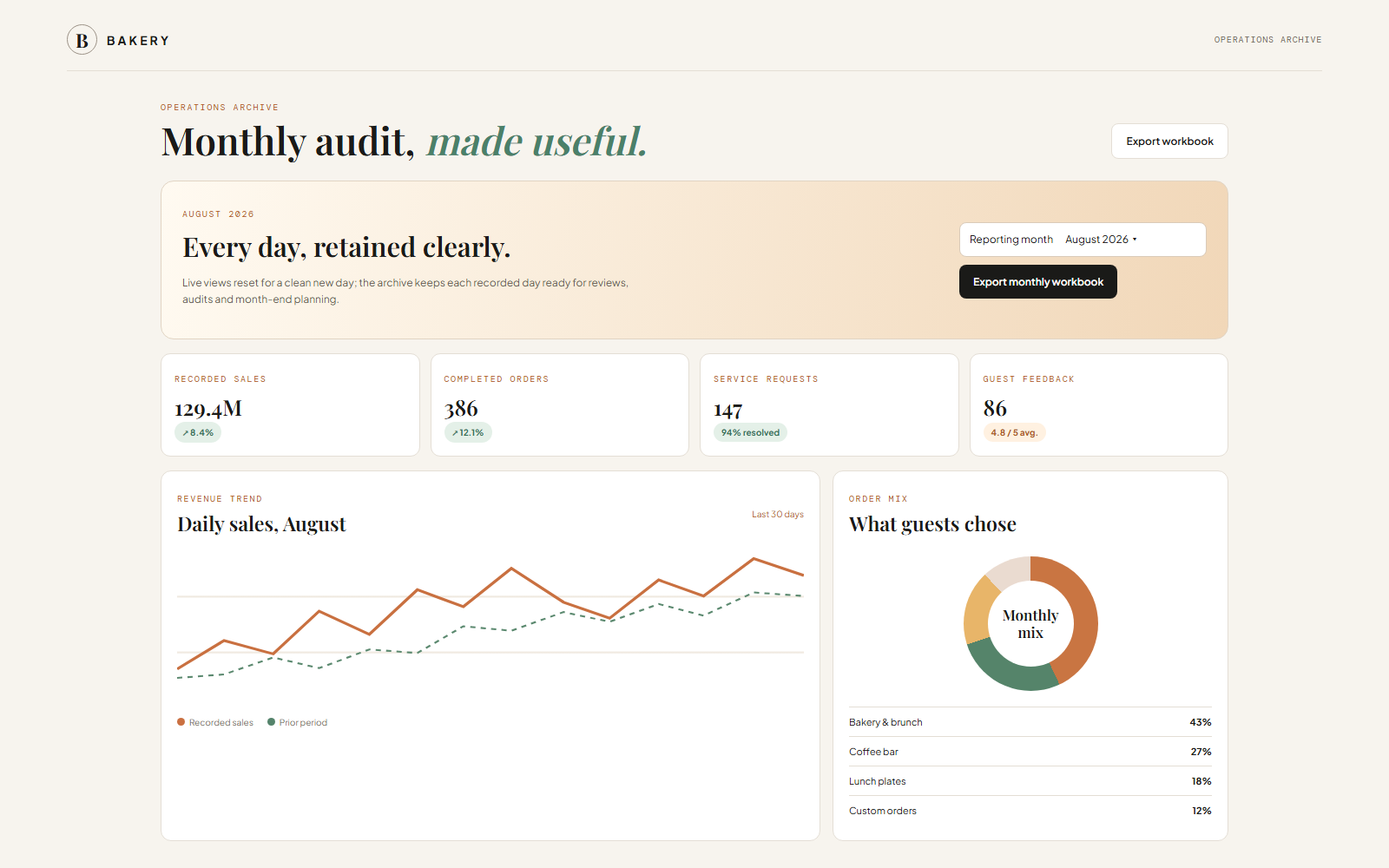Select the yellow Lunch plates donut segment

click(978, 610)
